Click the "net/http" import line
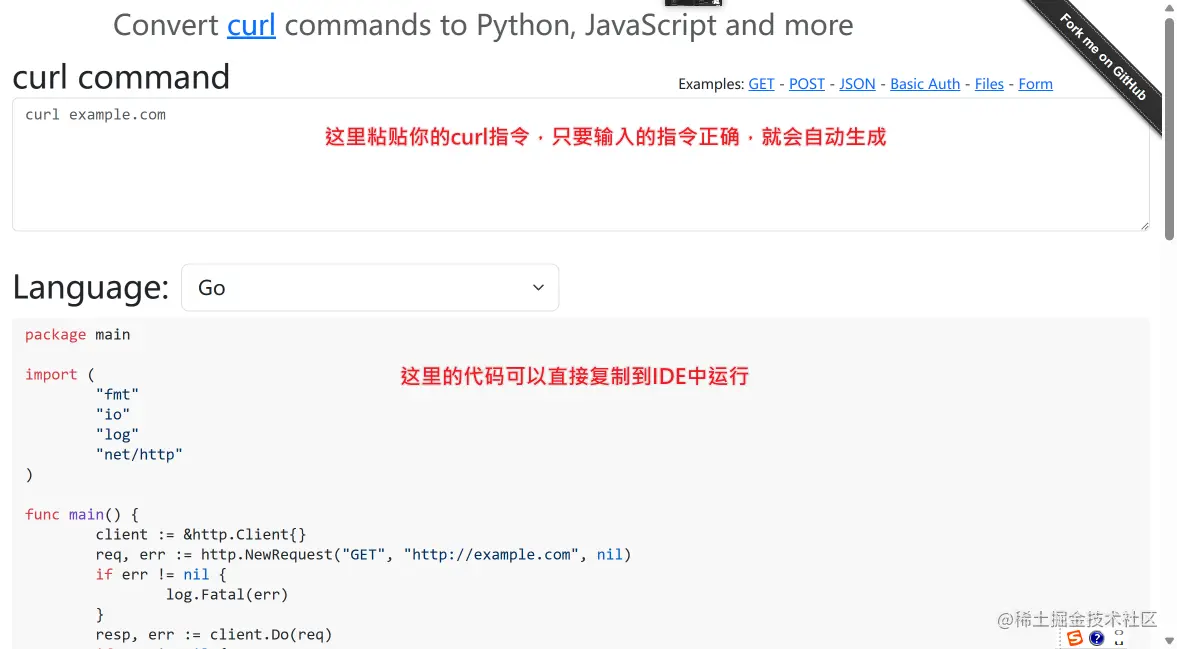This screenshot has width=1177, height=649. [139, 455]
